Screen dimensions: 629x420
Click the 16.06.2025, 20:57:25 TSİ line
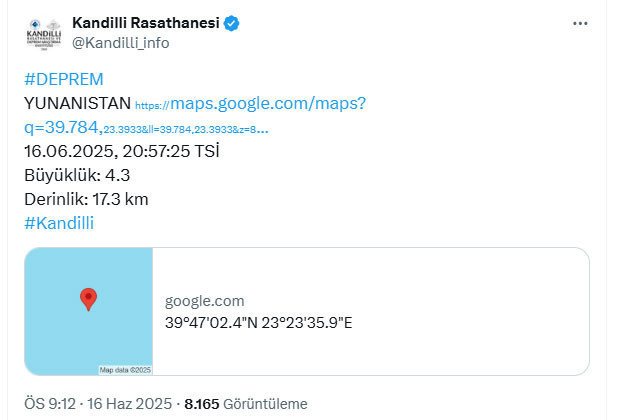tap(122, 151)
